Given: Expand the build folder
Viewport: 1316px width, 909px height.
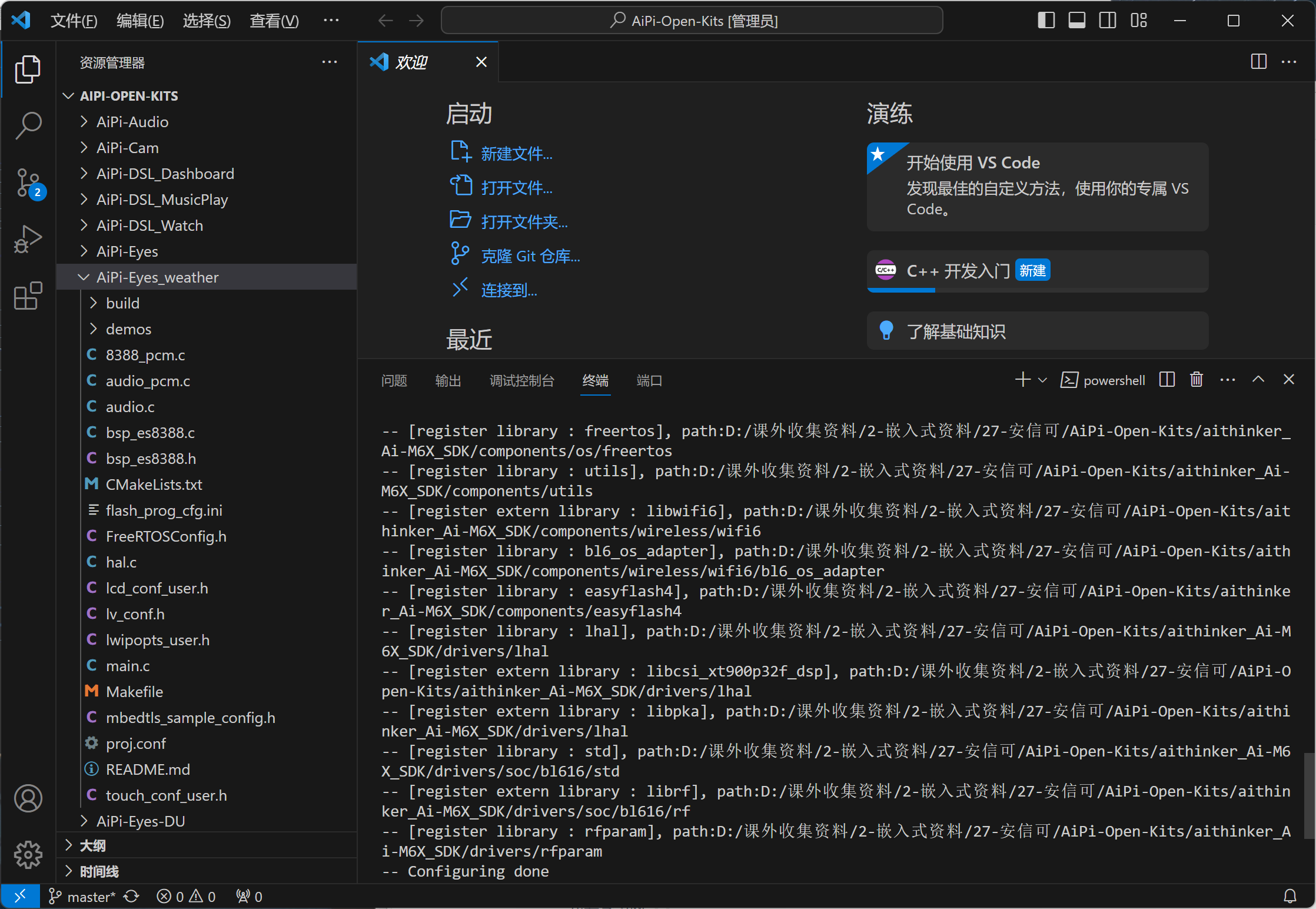Looking at the screenshot, I should point(207,303).
